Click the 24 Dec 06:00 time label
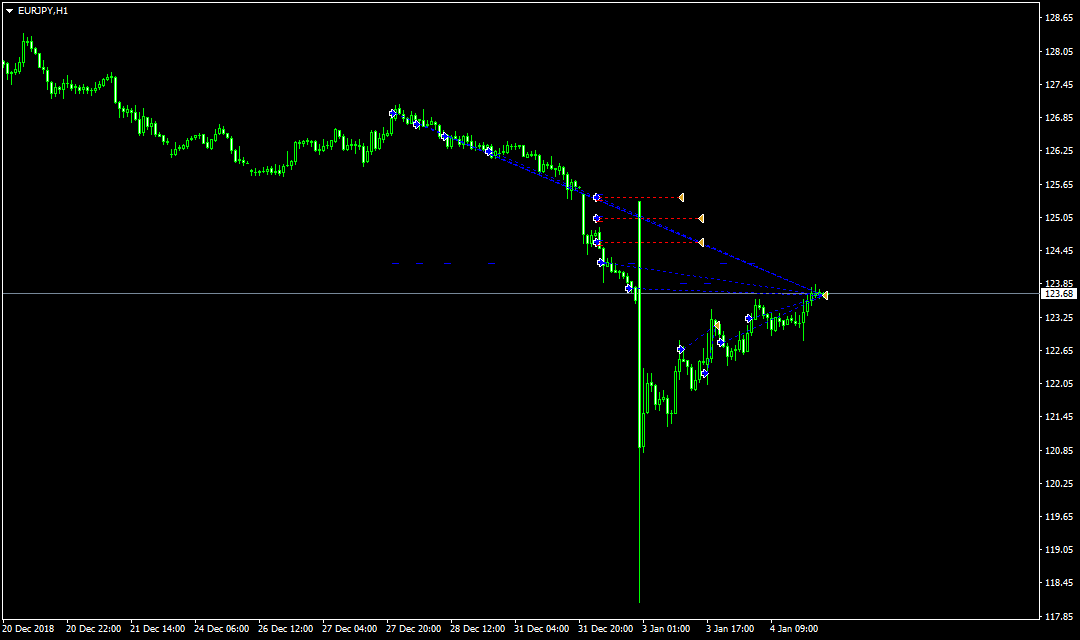 tap(222, 629)
